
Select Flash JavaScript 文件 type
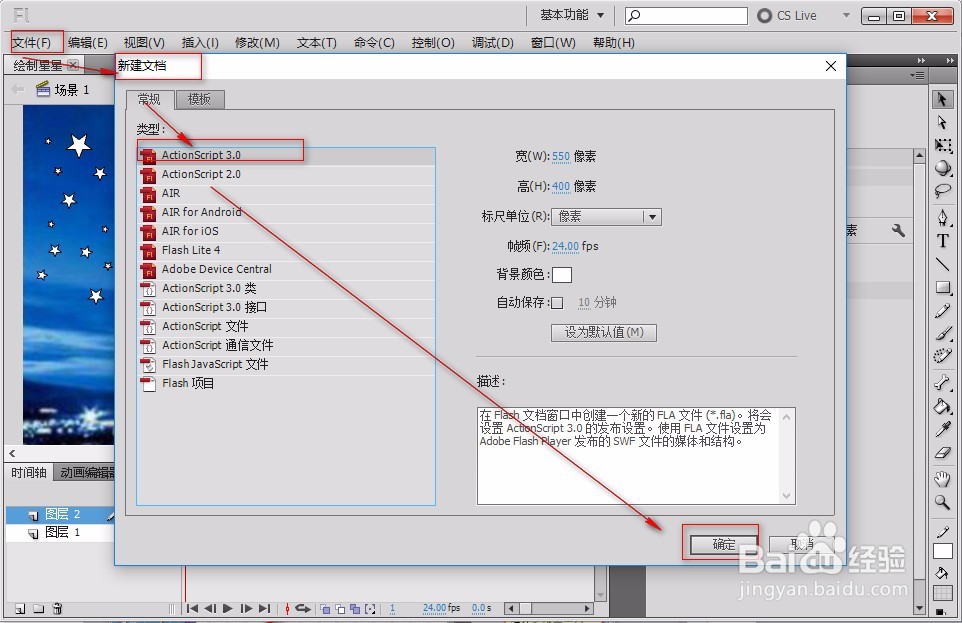[x=286, y=365]
